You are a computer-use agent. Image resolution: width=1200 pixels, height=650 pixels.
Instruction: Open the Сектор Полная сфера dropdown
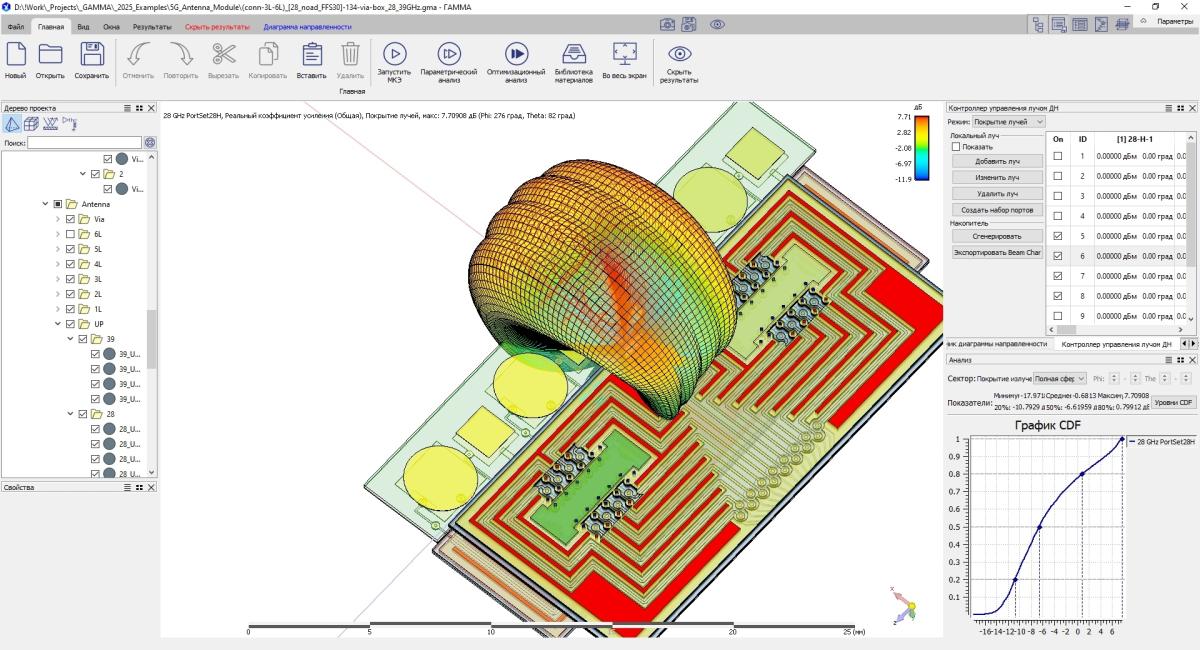(x=1060, y=379)
